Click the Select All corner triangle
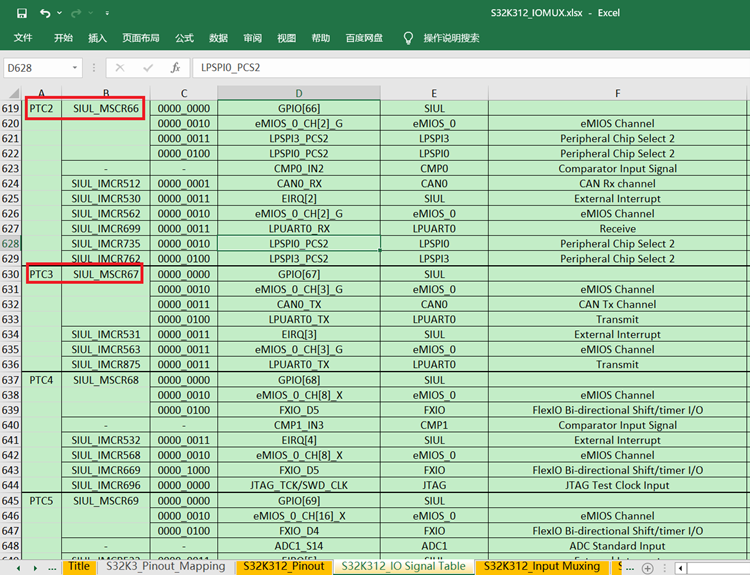Screen dimensions: 750x575 [14, 93]
